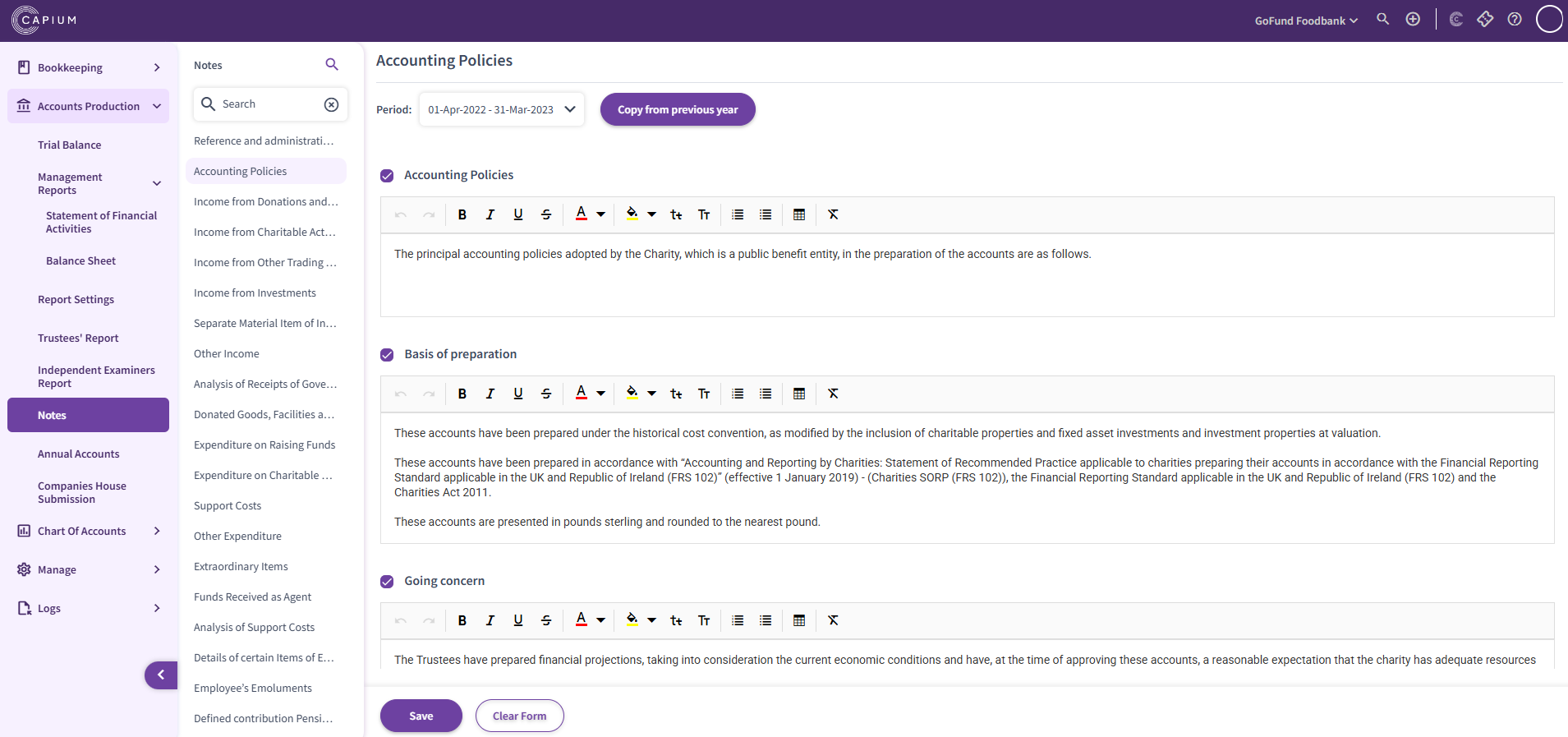Screen dimensions: 1568x737
Task: Click Copy from previous year button
Action: click(678, 109)
